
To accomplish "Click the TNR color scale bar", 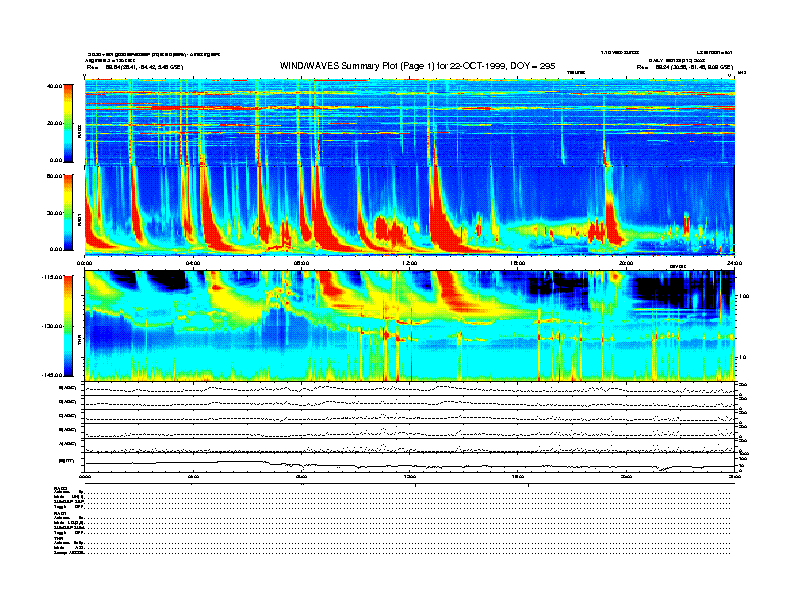I will tap(68, 326).
